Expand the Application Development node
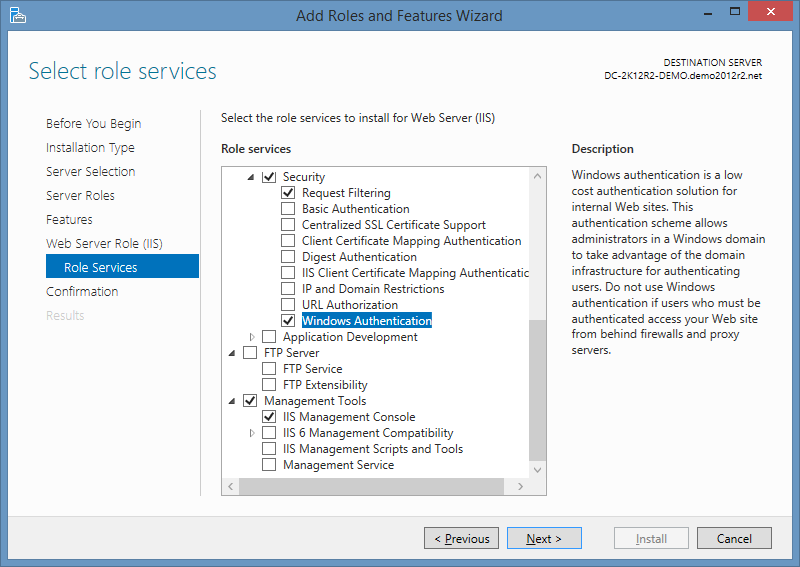This screenshot has height=567, width=800. 252,337
